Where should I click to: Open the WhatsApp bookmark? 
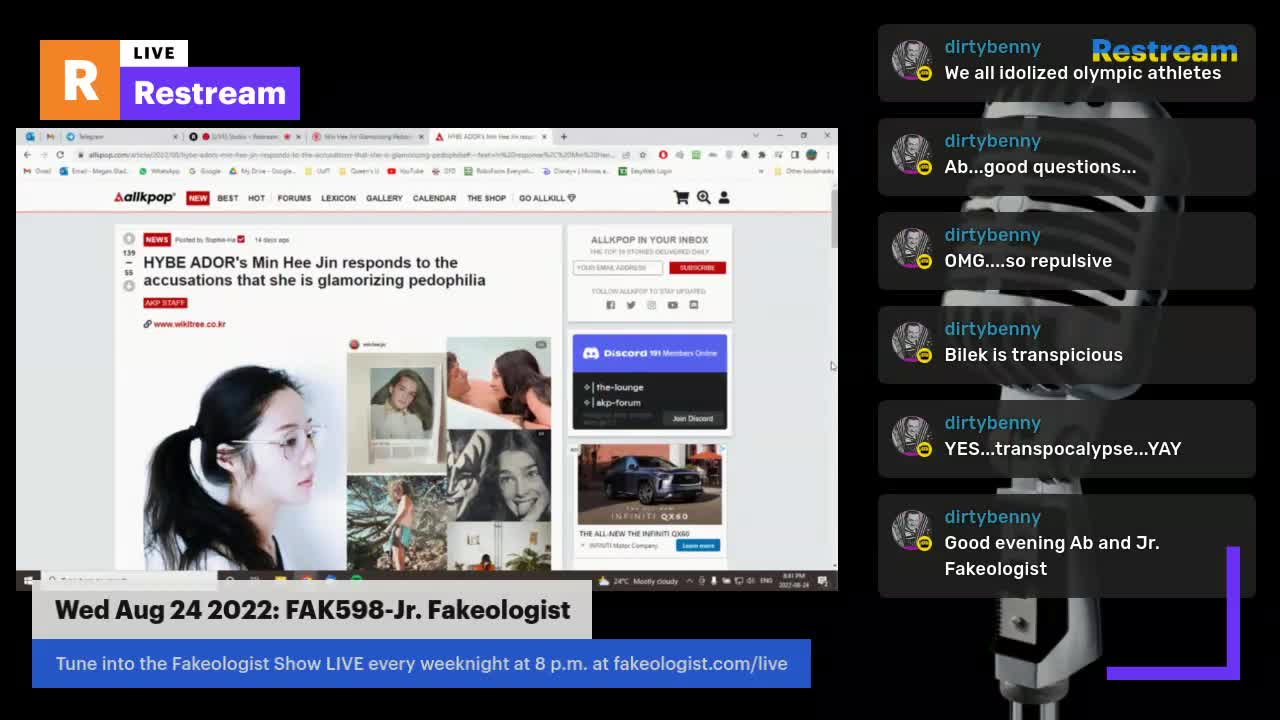[160, 171]
